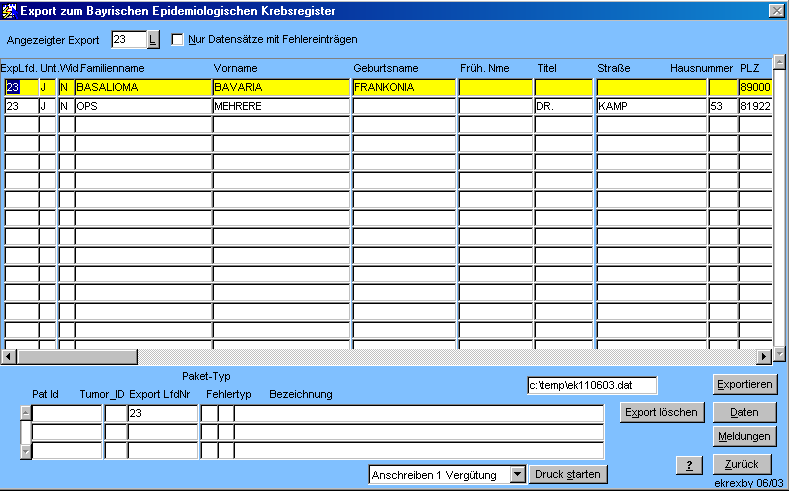
Task: Start printing with Druck starten
Action: [569, 474]
